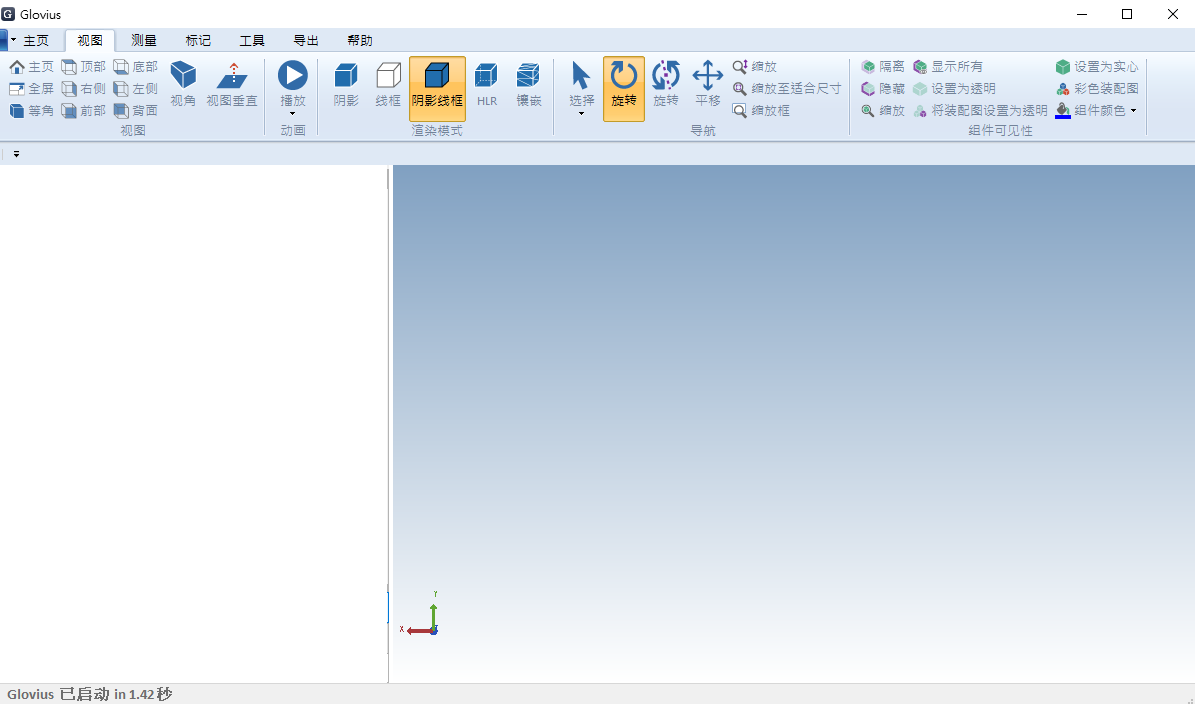1195x704 pixels.
Task: Toggle 全屏 full screen mode
Action: point(18,89)
